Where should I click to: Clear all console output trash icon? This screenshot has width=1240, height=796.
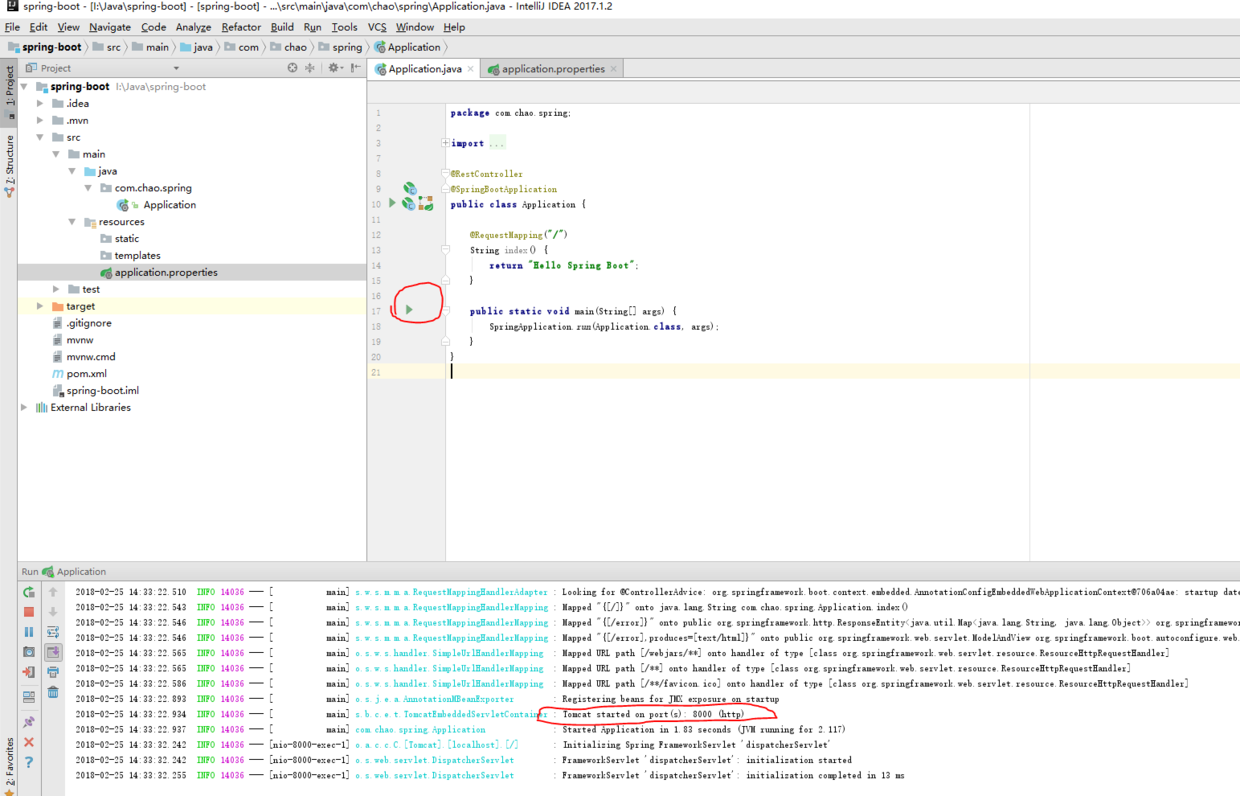tap(53, 692)
